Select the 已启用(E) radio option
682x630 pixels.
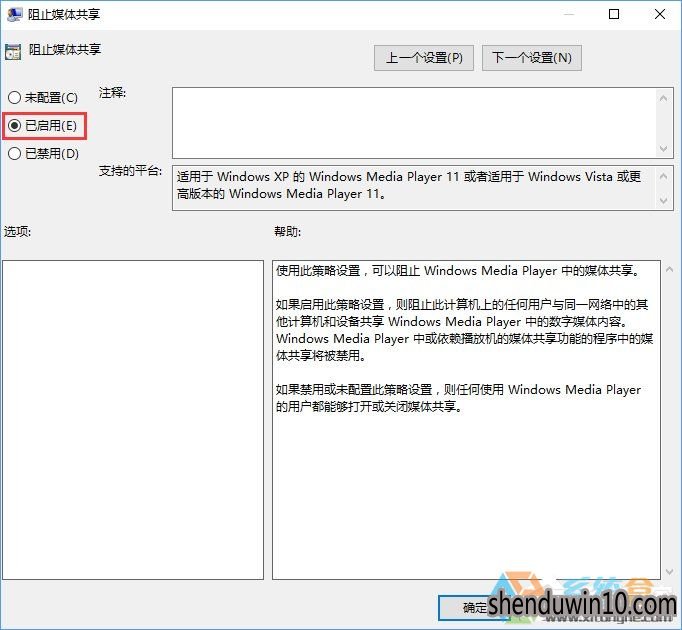tap(43, 126)
